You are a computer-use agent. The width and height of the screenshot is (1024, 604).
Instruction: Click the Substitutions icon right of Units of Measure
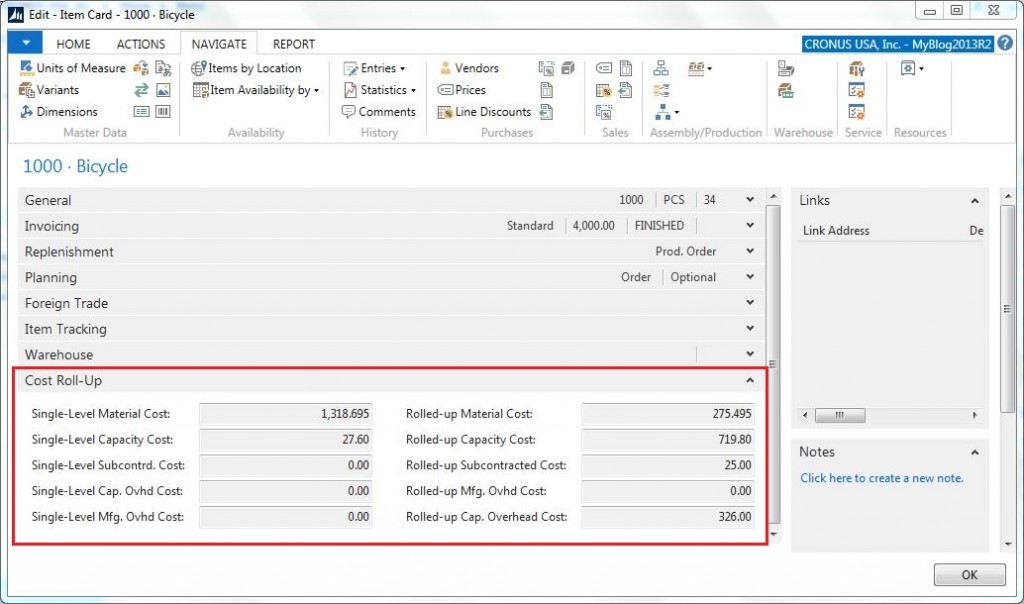140,68
